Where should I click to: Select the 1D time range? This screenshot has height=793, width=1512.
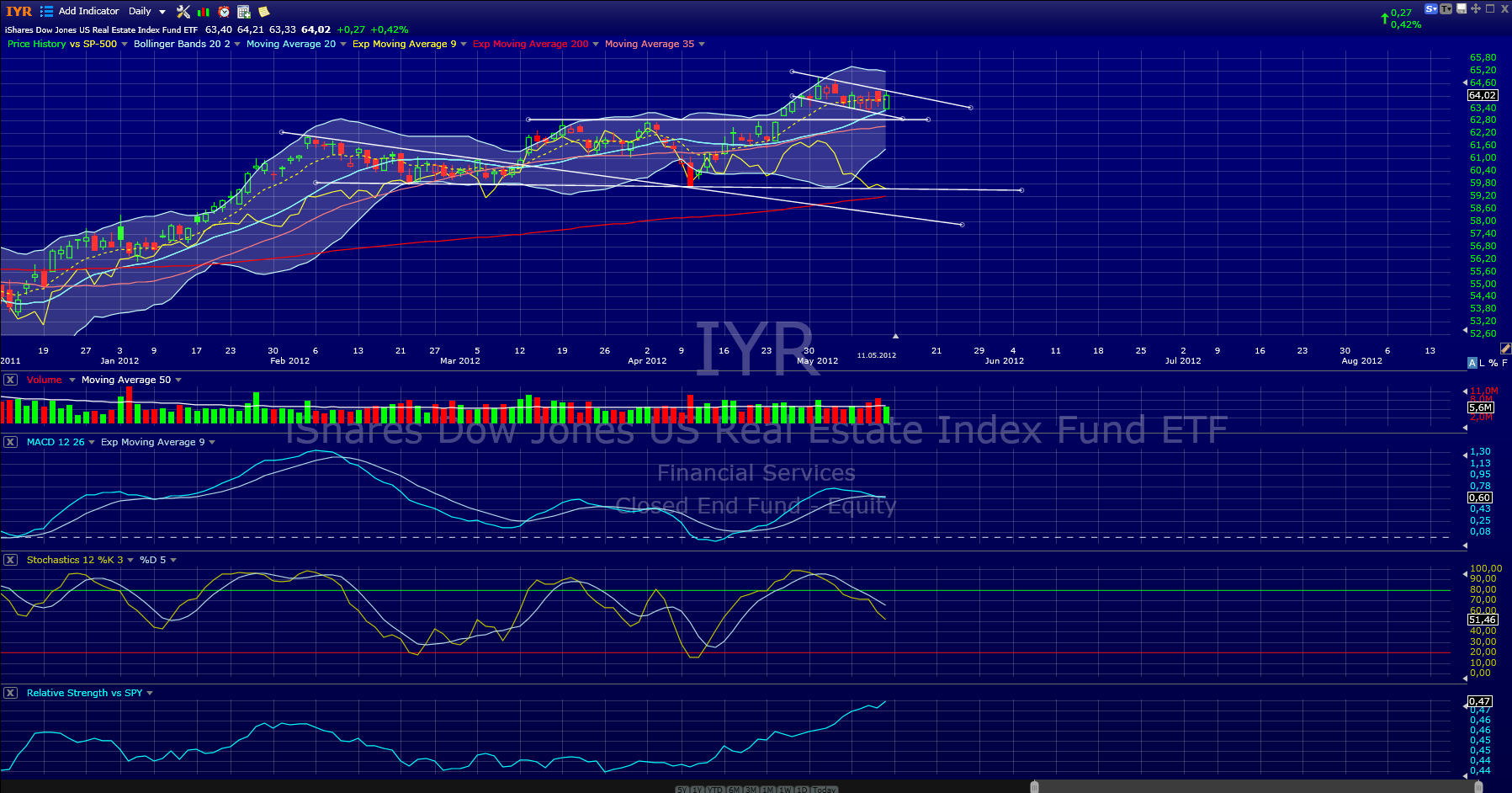click(x=803, y=790)
